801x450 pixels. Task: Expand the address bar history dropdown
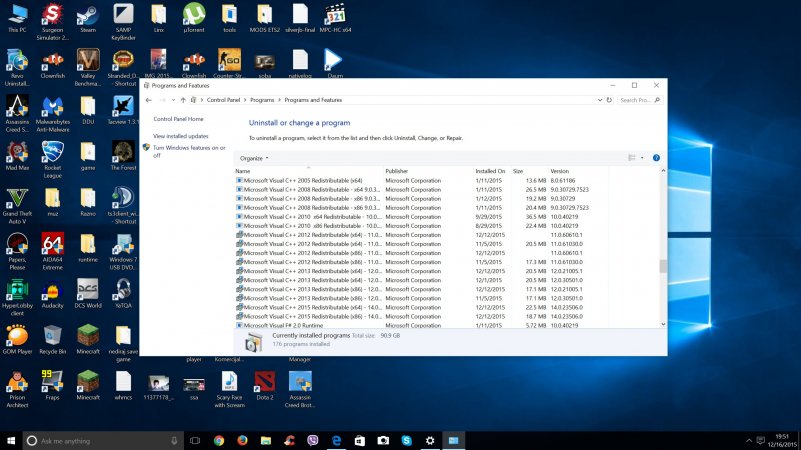(599, 100)
